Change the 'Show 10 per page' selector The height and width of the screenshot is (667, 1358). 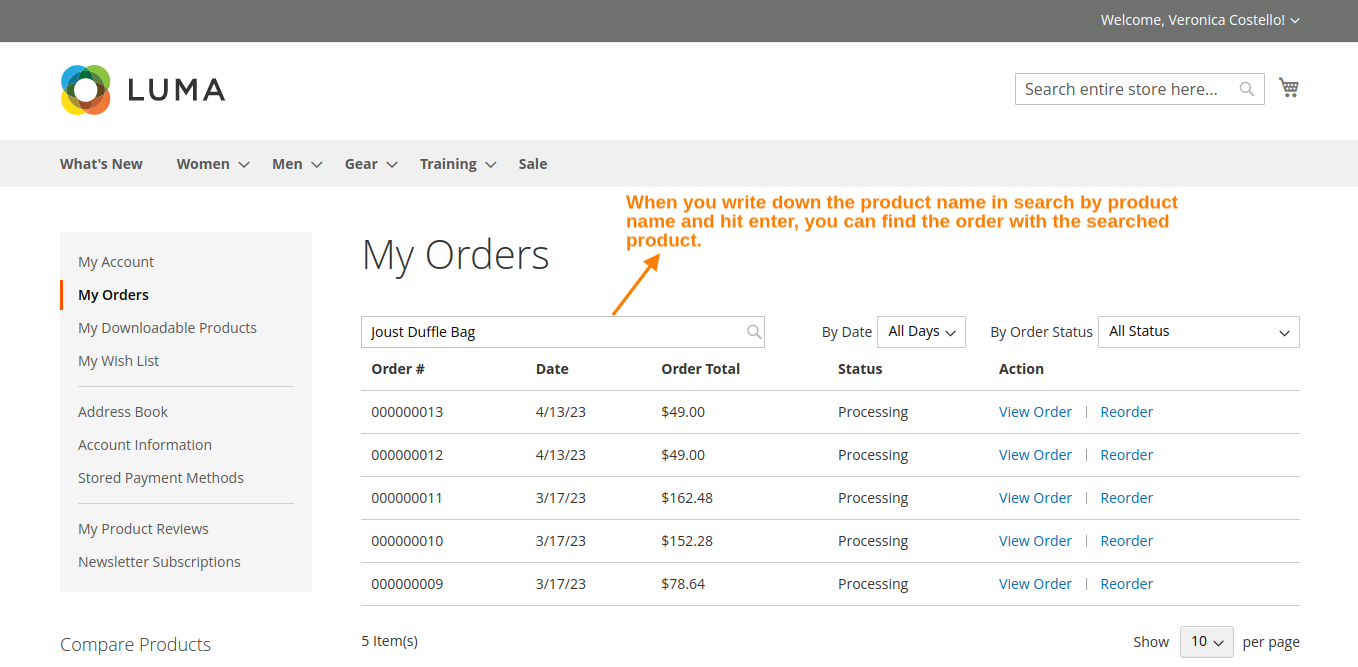(x=1206, y=641)
